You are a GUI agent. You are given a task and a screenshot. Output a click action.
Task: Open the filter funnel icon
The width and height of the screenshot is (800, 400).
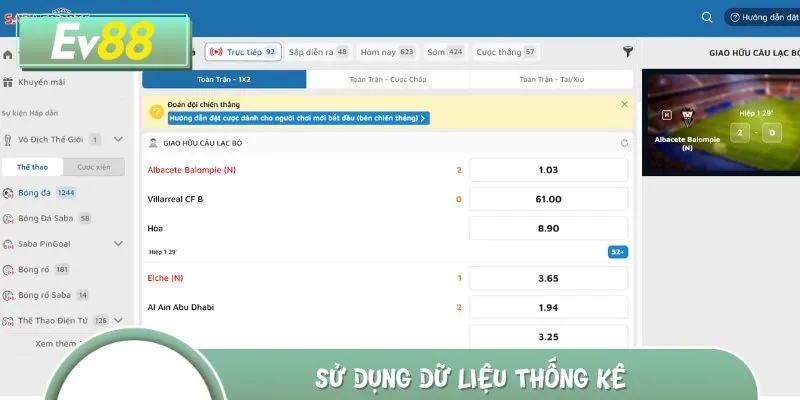click(628, 52)
